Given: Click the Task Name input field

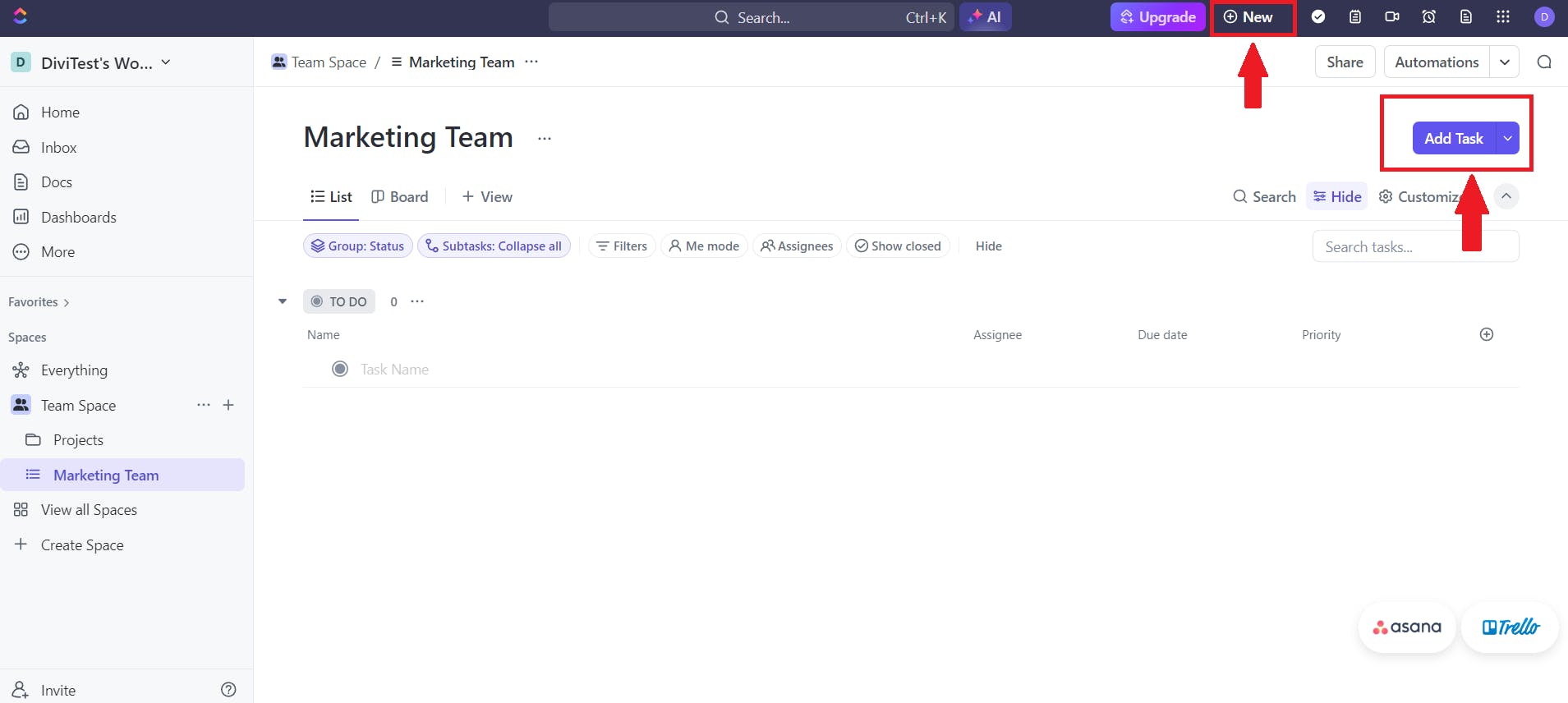Looking at the screenshot, I should 394,370.
